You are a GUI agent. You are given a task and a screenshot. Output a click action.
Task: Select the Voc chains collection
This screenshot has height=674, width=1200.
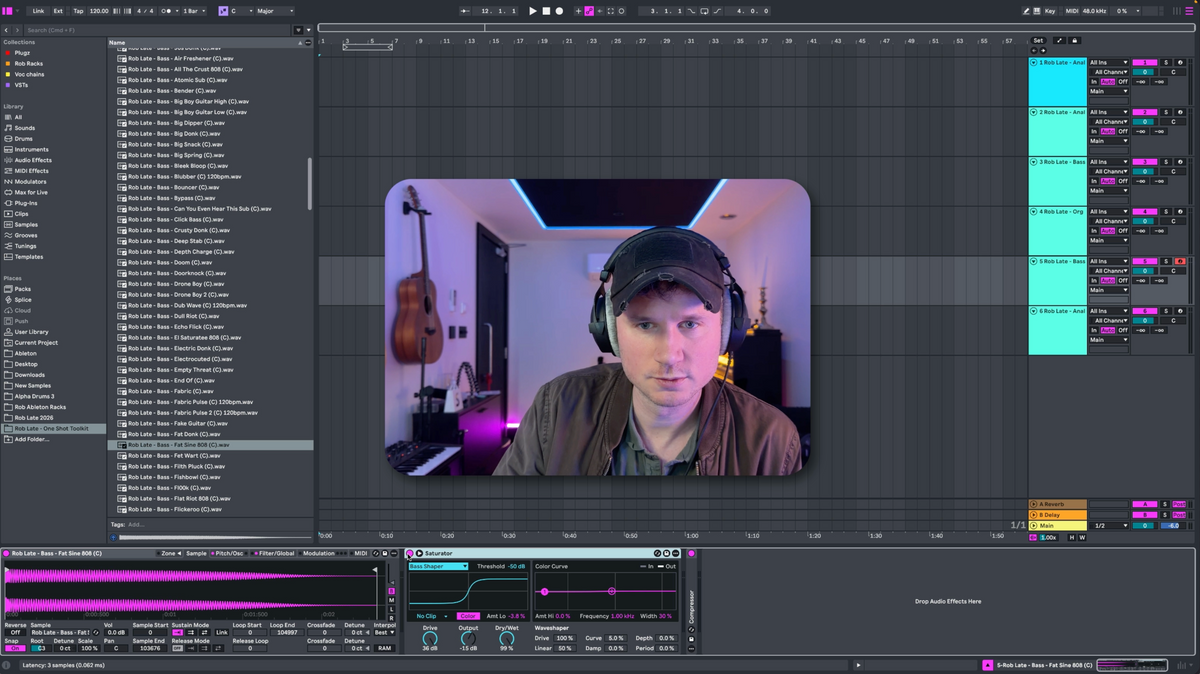(x=29, y=74)
